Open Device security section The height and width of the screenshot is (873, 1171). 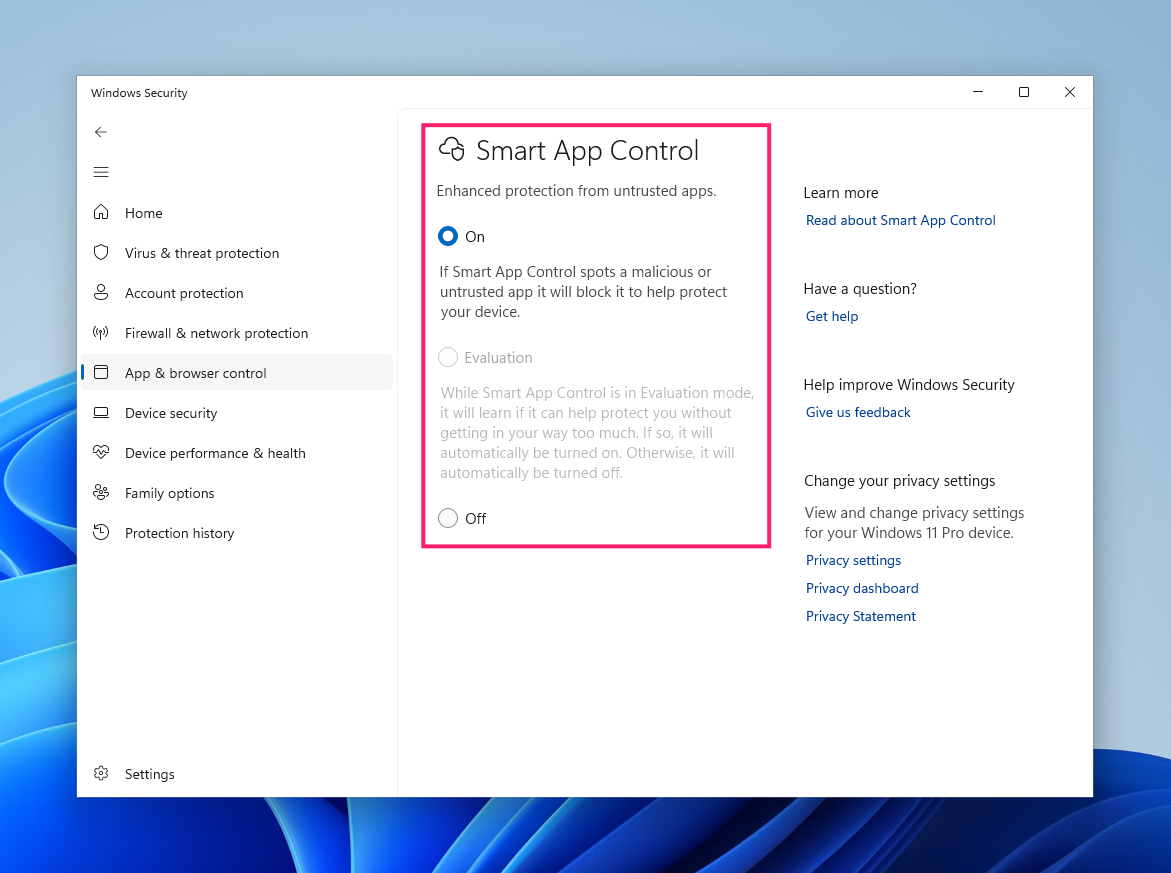(x=237, y=413)
